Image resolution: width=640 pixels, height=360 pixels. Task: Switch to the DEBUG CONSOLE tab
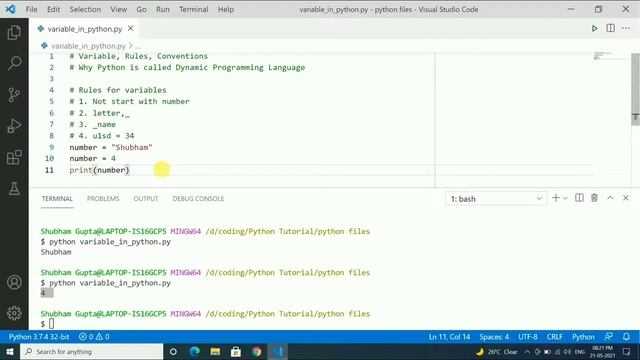point(198,199)
